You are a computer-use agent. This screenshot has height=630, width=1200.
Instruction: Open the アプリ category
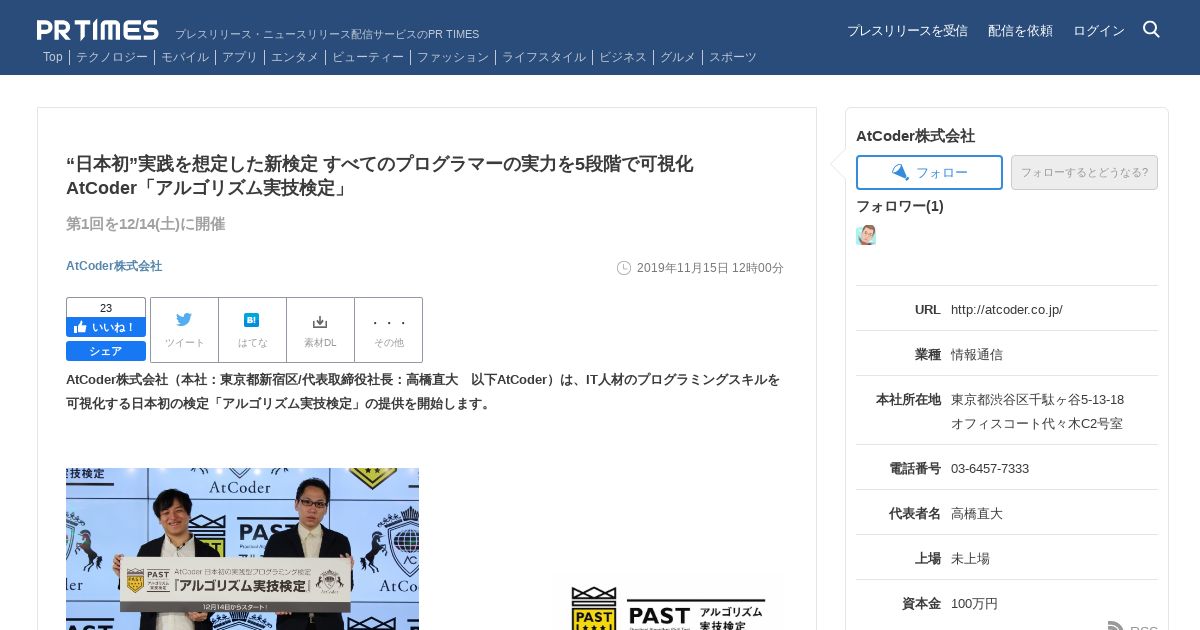(x=240, y=57)
